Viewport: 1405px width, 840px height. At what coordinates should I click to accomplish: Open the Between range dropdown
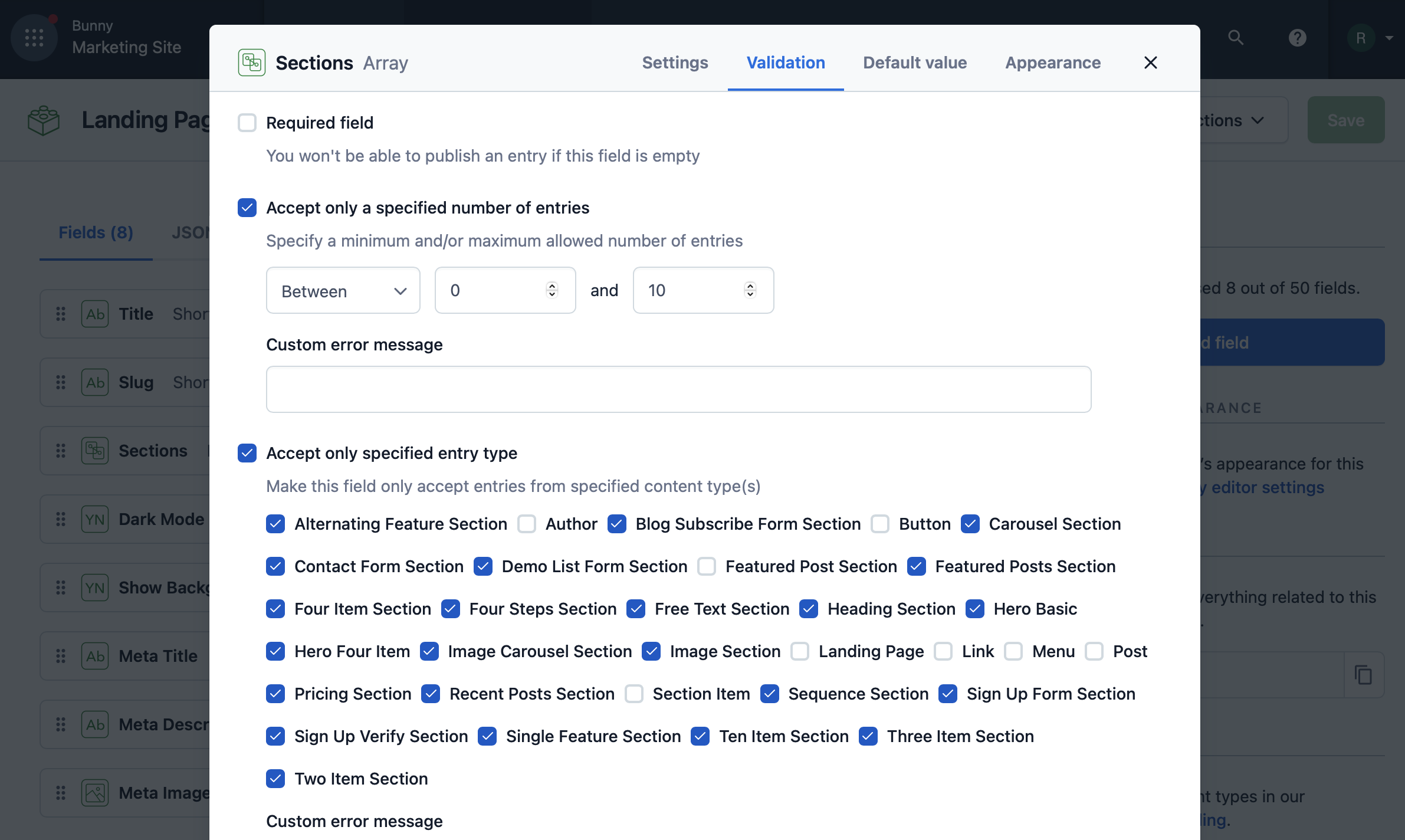(343, 290)
